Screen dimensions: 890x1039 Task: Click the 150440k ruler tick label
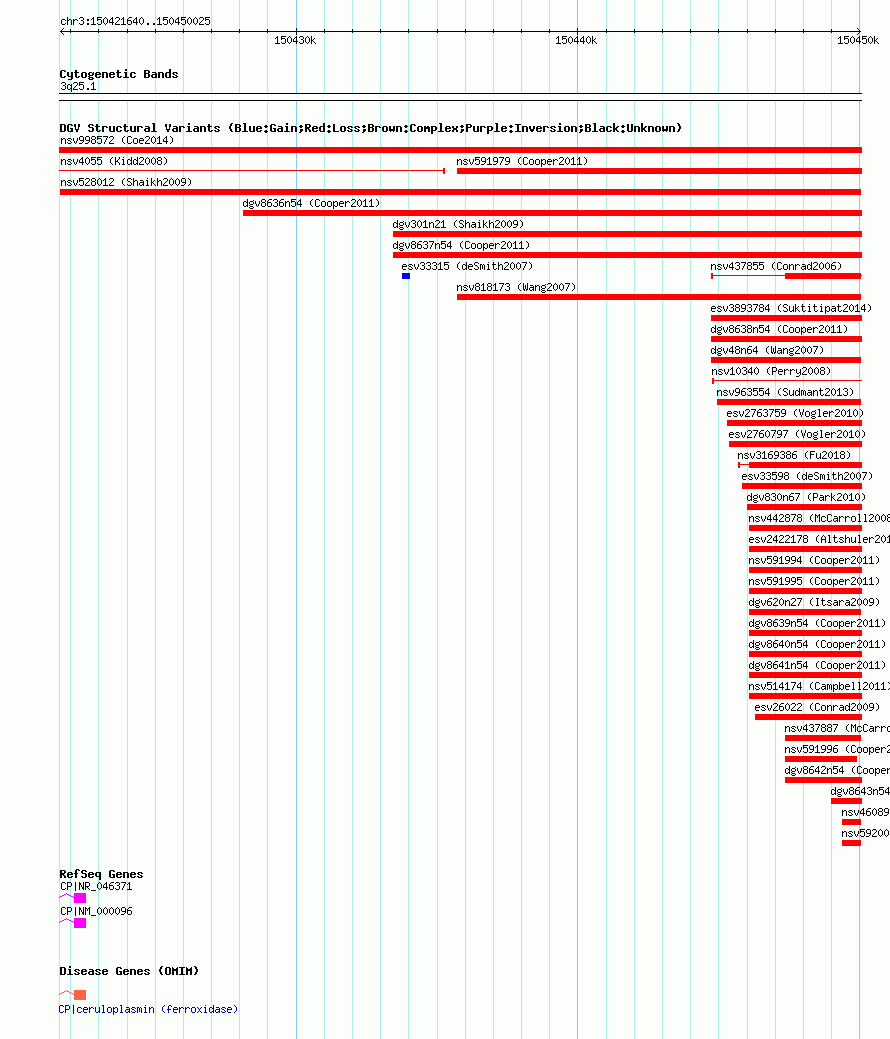click(x=576, y=40)
